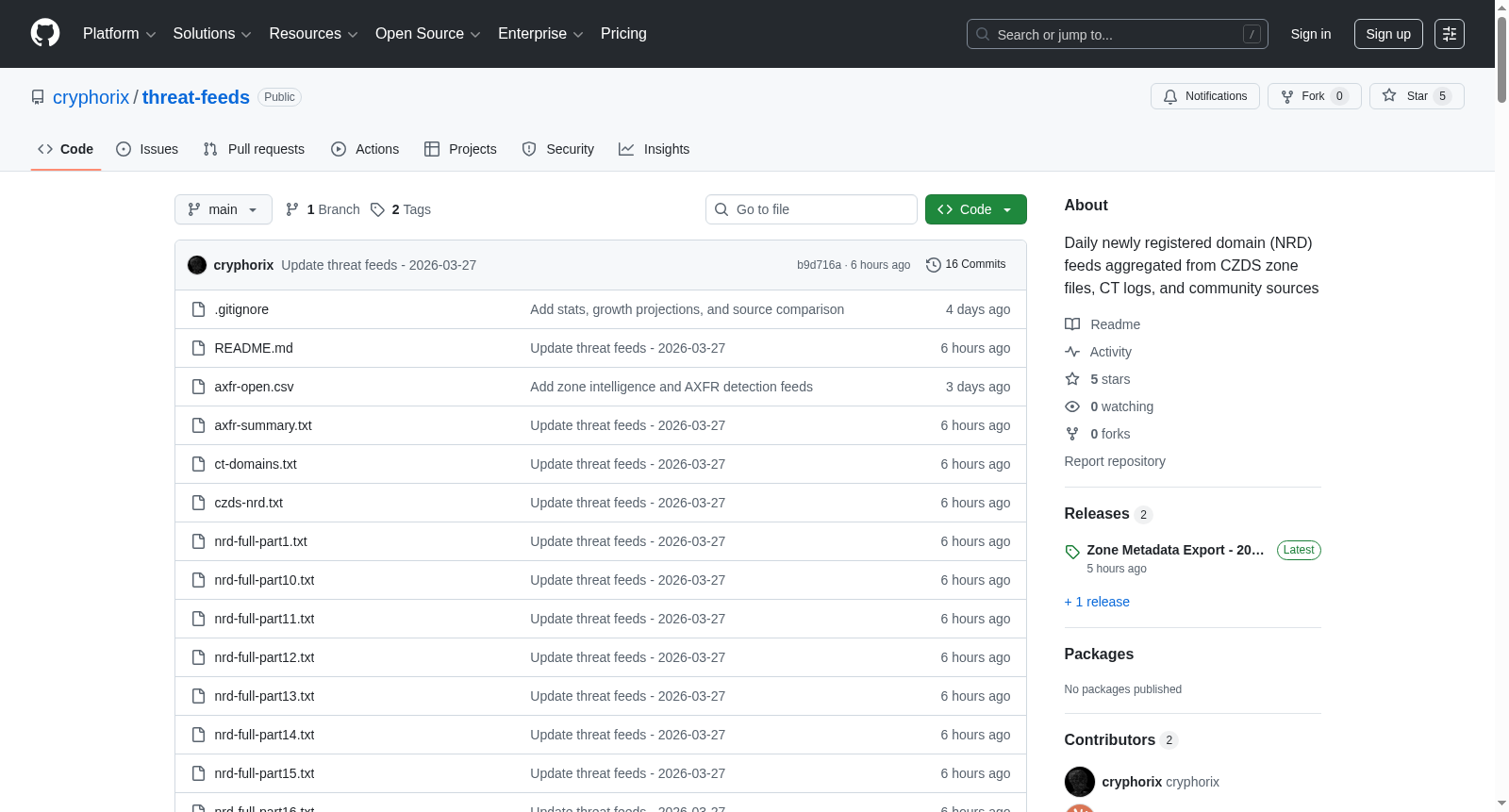Screen dimensions: 1509x812
Task: Click file icon for nrd-full-part1.txt
Action: (x=198, y=541)
